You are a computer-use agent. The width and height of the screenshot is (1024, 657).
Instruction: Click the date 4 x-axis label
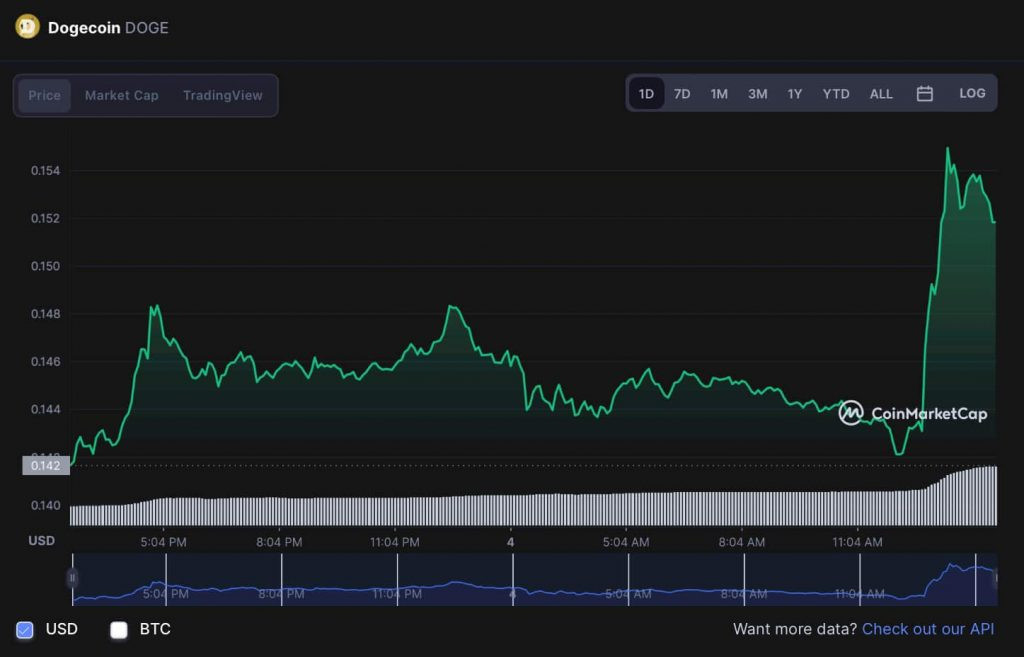point(511,542)
